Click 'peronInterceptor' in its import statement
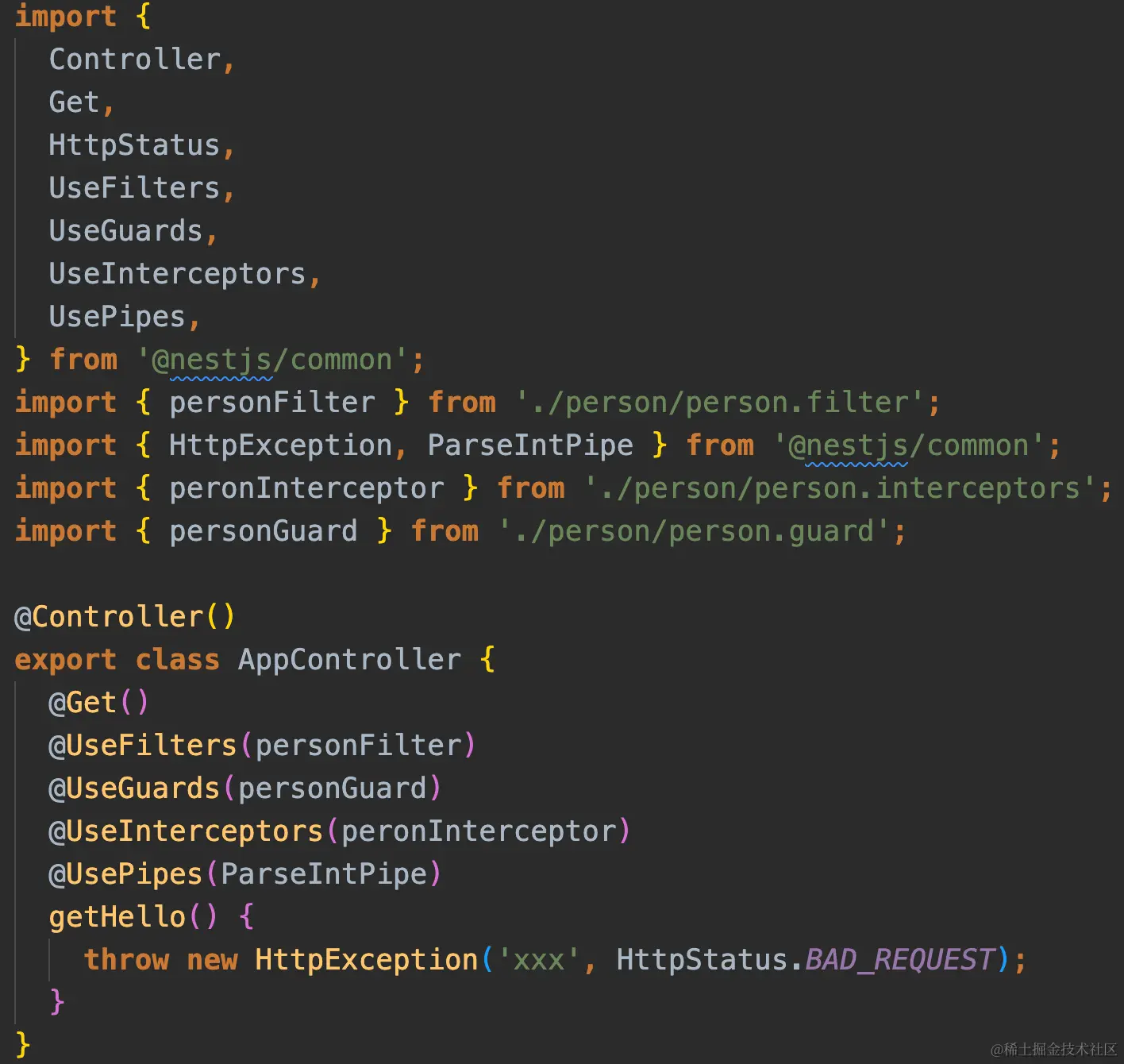 pyautogui.click(x=306, y=488)
